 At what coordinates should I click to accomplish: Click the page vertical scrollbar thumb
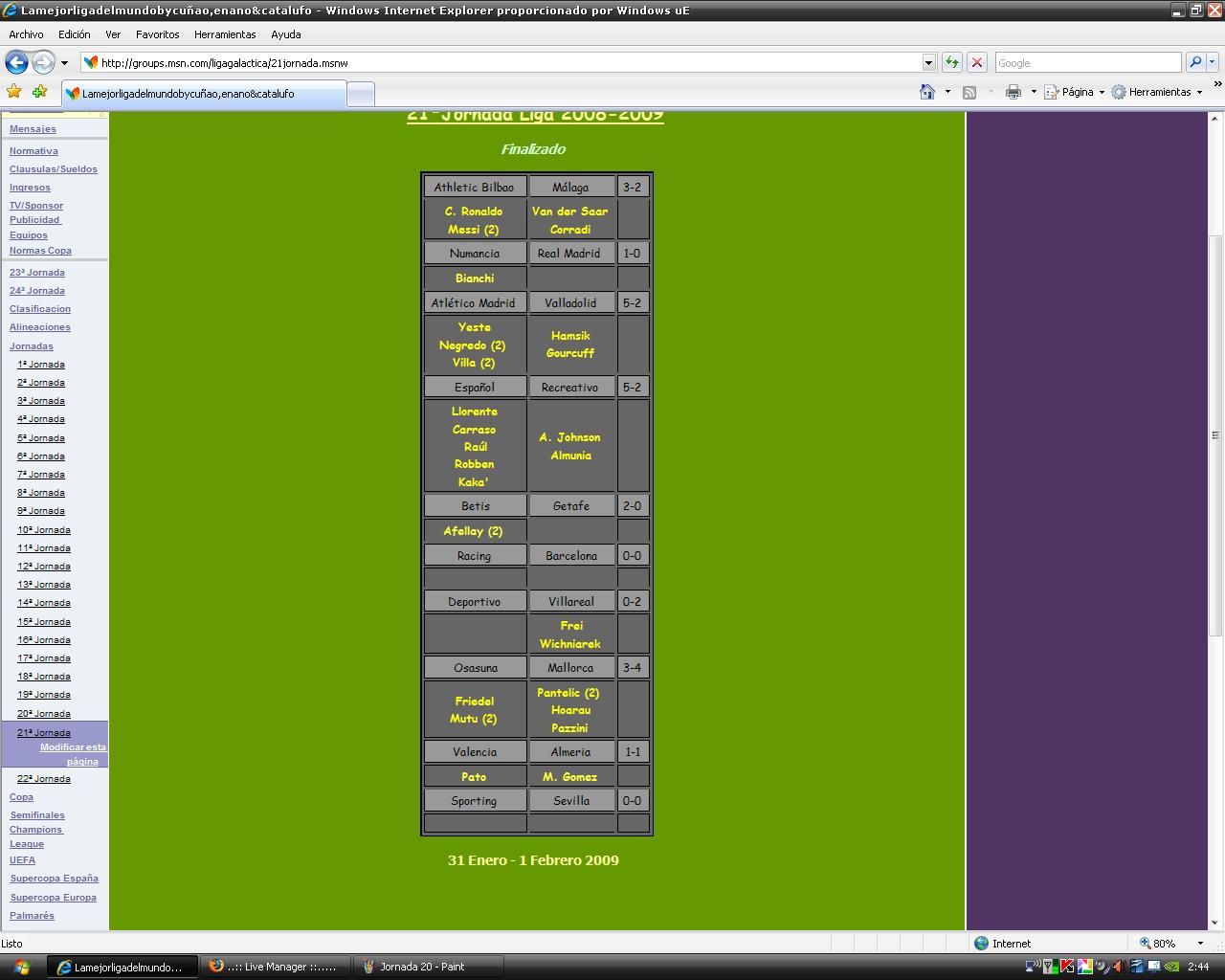[1216, 435]
